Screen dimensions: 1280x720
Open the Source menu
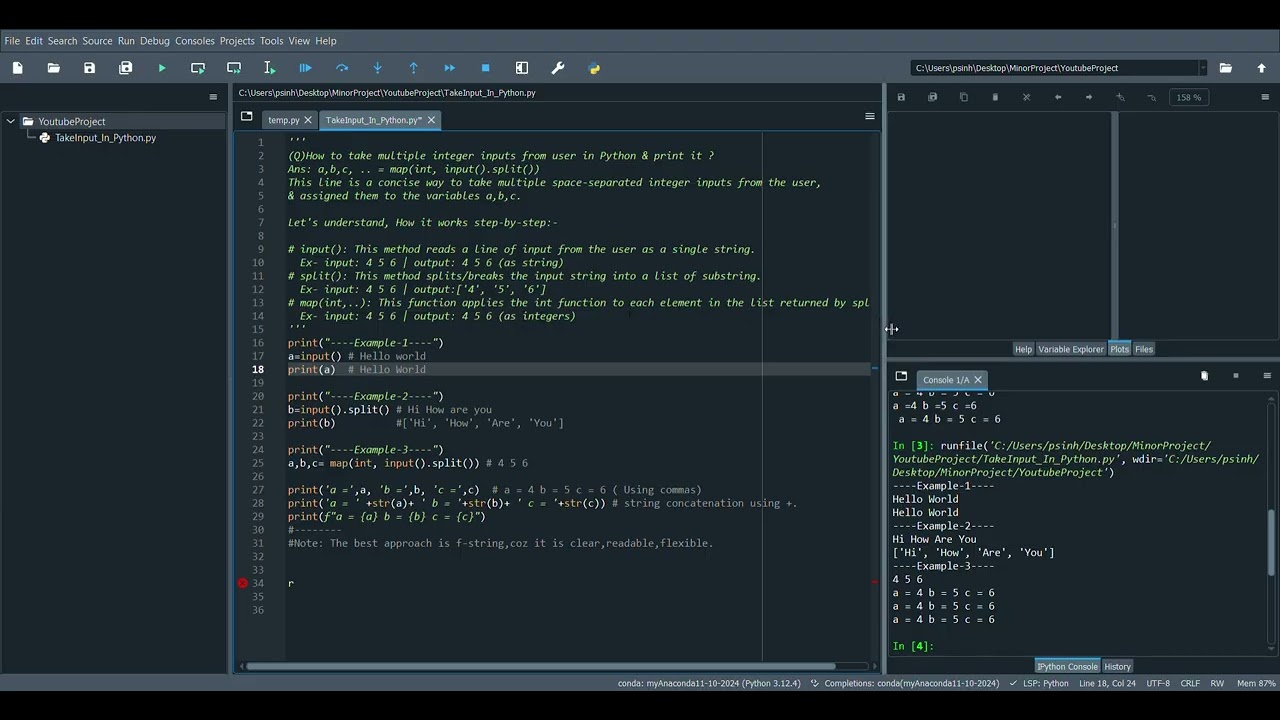[97, 41]
